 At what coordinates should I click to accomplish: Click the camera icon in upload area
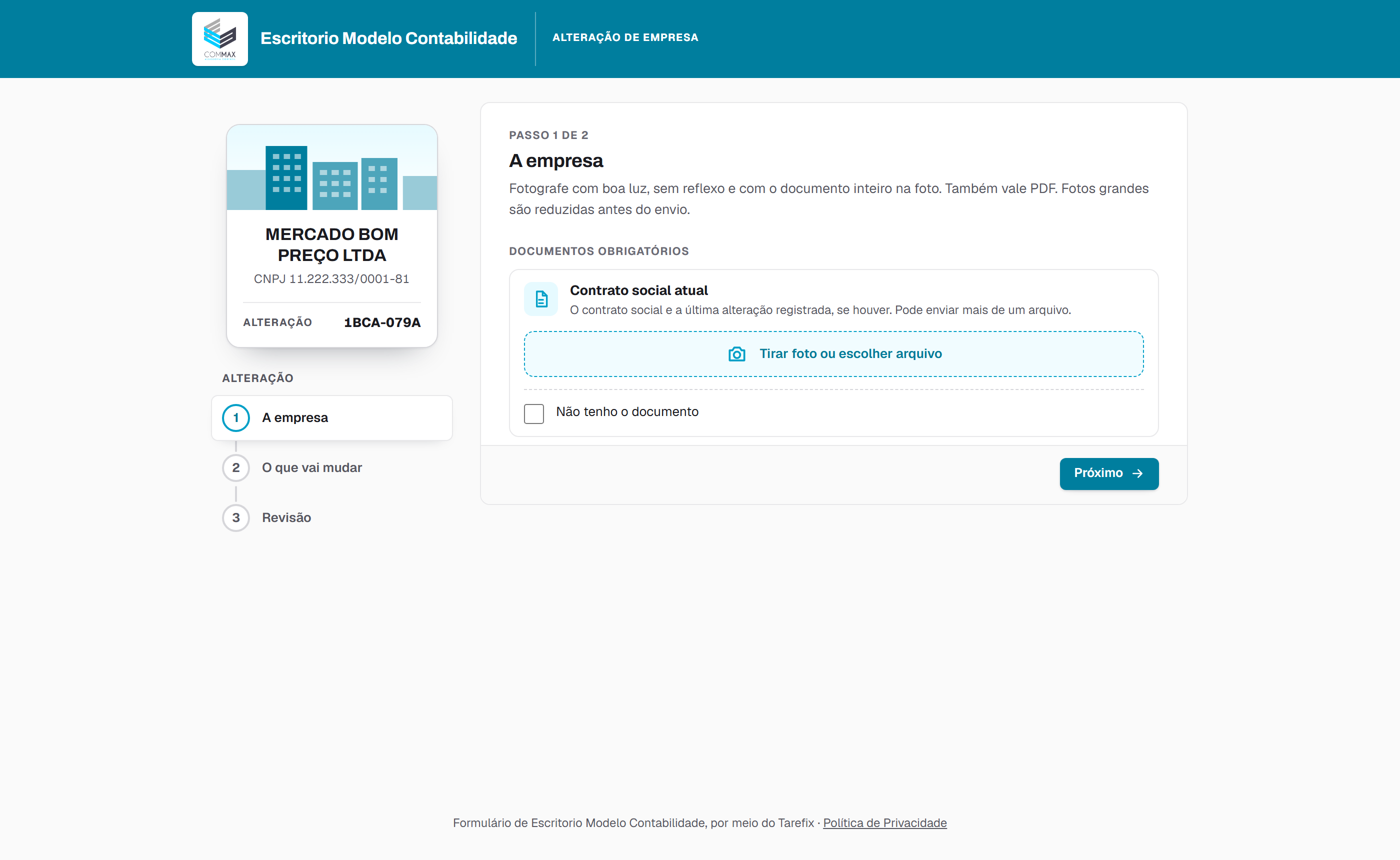(736, 354)
